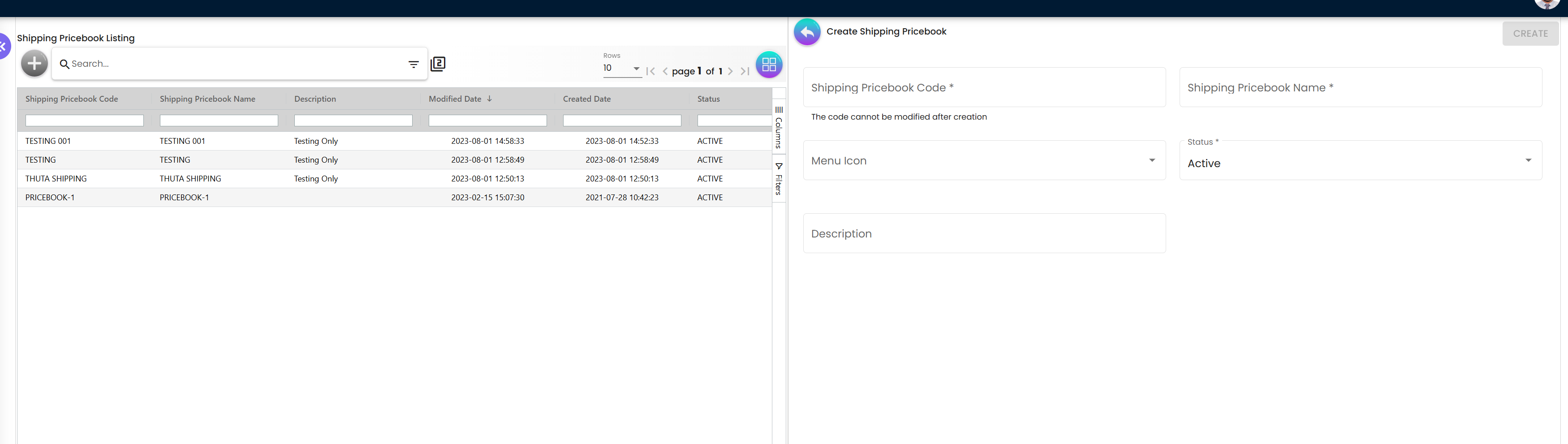The width and height of the screenshot is (1568, 444).
Task: Select the Create Shipping Pricebook header
Action: point(886,31)
